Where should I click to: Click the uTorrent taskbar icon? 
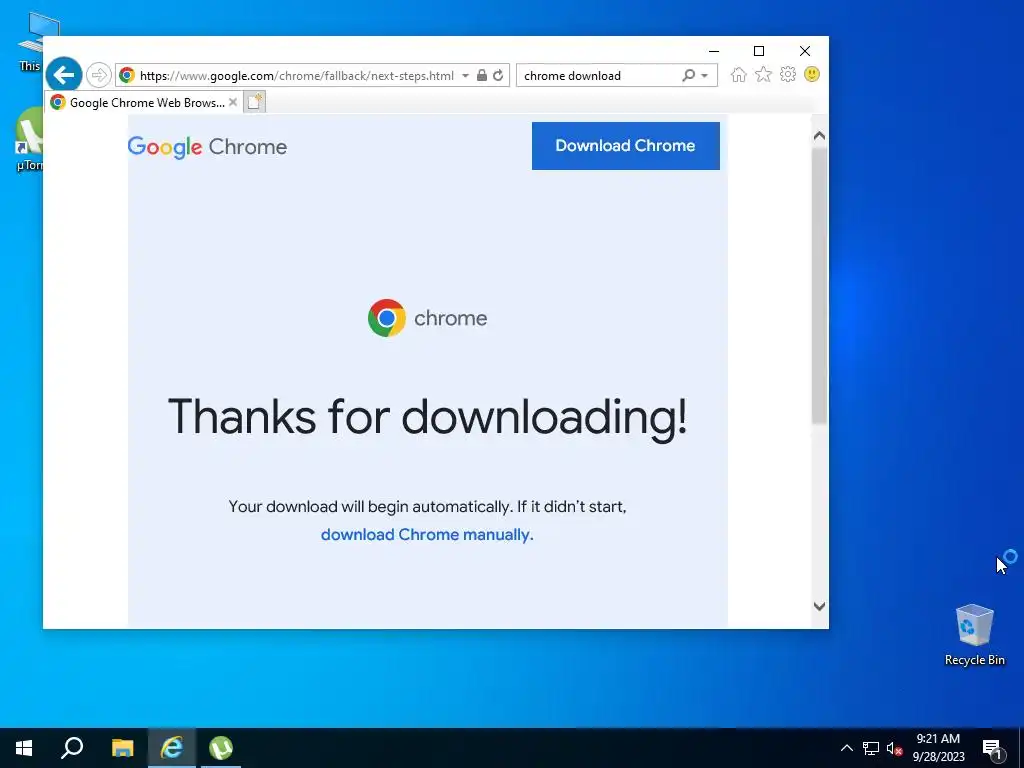click(x=221, y=748)
